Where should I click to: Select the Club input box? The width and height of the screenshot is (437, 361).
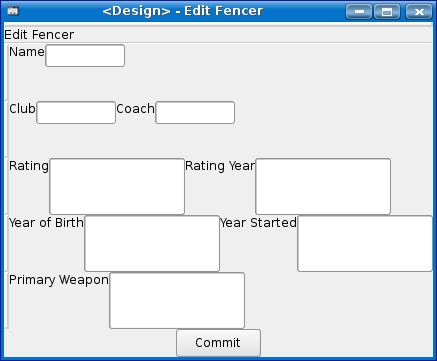pos(76,113)
